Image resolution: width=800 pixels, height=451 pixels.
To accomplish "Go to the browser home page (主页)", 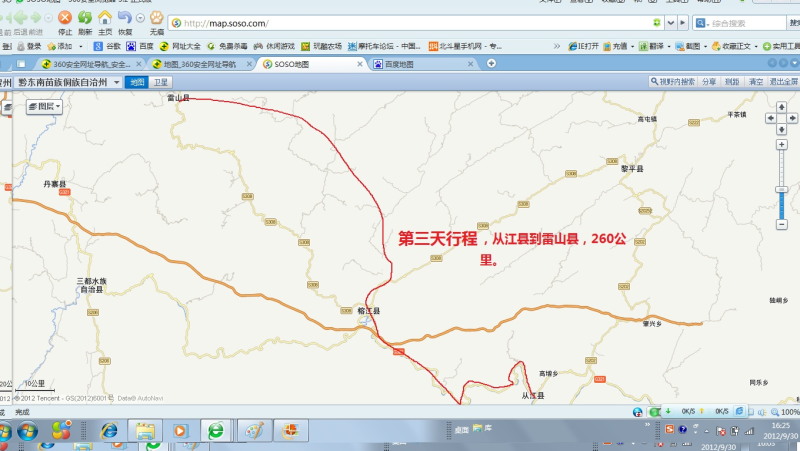I will (x=105, y=19).
